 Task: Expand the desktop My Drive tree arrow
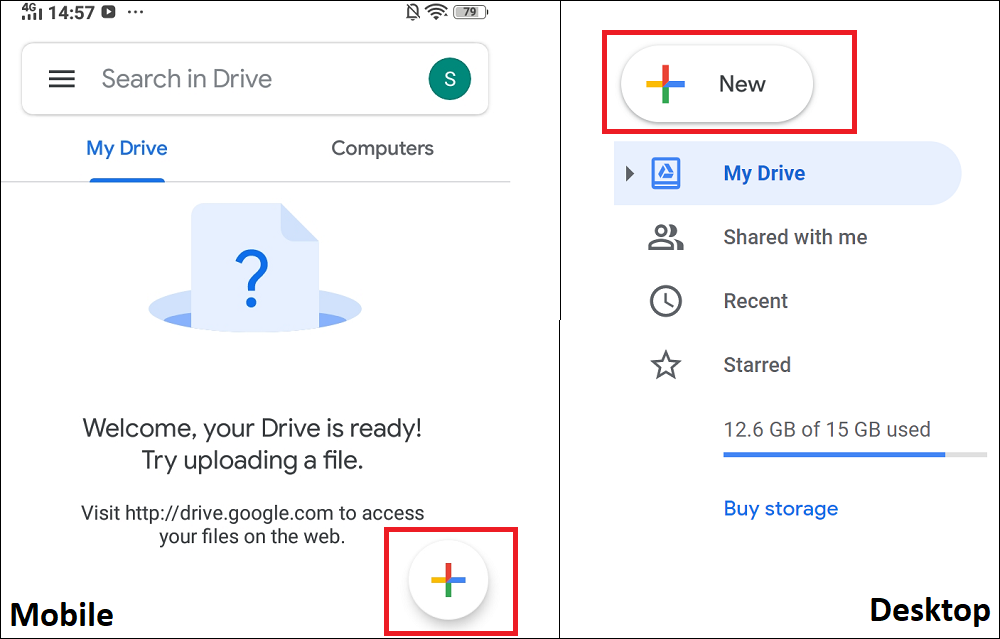pyautogui.click(x=629, y=173)
